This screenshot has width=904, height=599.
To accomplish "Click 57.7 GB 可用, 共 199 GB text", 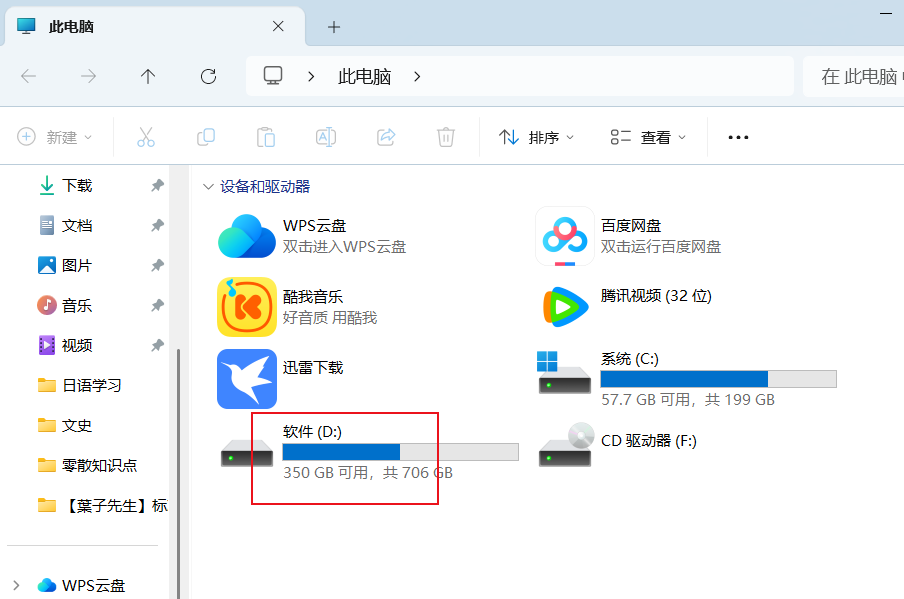I will [x=688, y=400].
